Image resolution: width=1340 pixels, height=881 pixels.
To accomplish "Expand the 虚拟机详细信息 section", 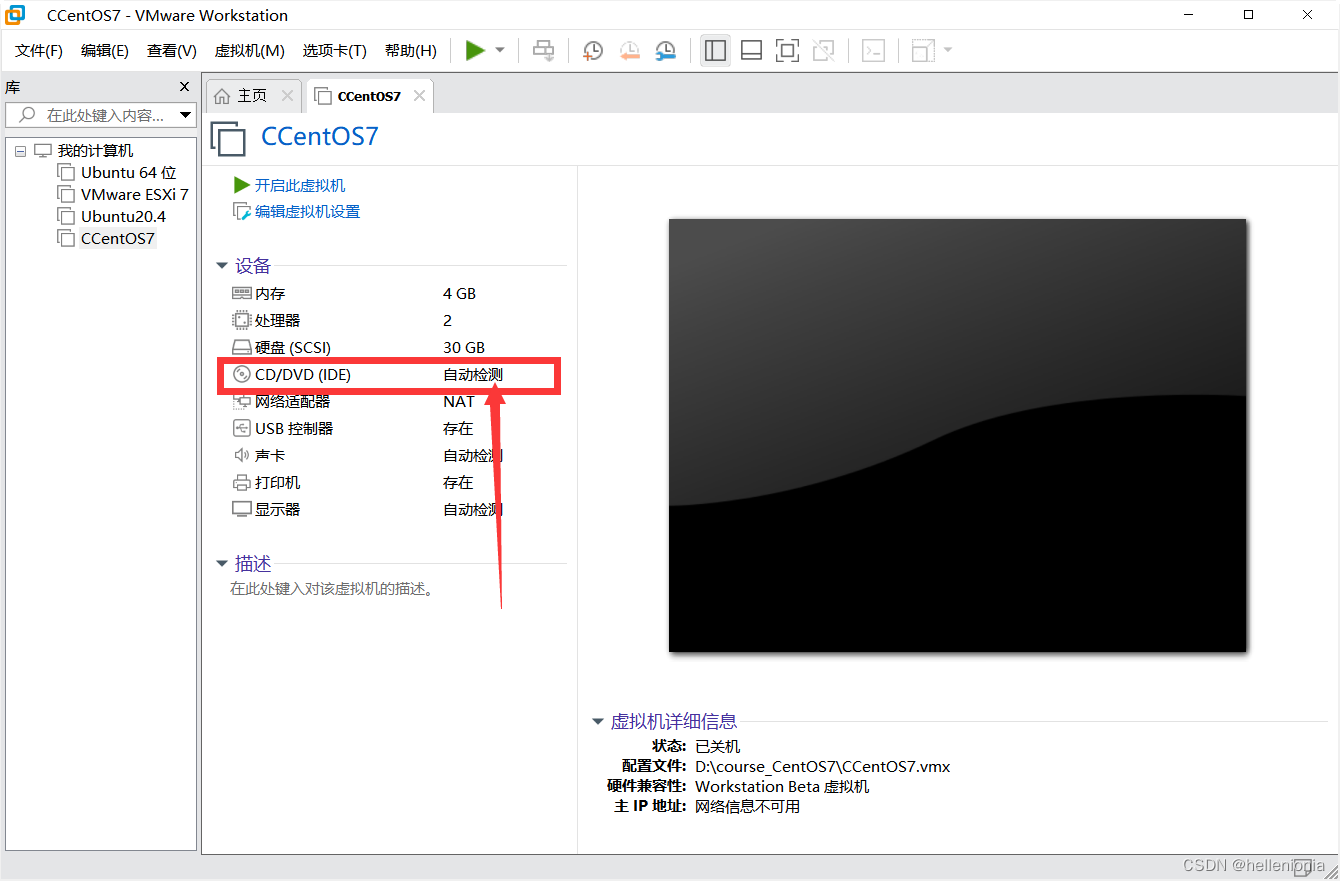I will [597, 721].
